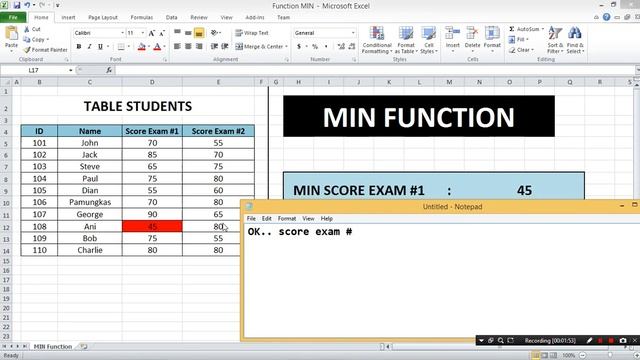The image size is (640, 360).
Task: Switch to Page Layout tab
Action: click(103, 18)
